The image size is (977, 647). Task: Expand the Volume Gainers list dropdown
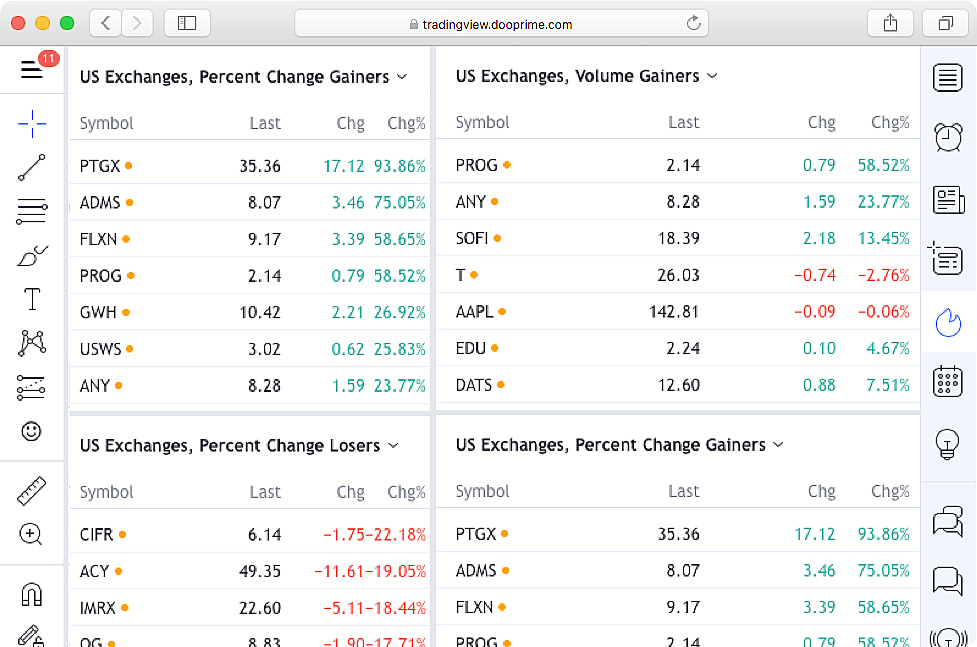(712, 76)
